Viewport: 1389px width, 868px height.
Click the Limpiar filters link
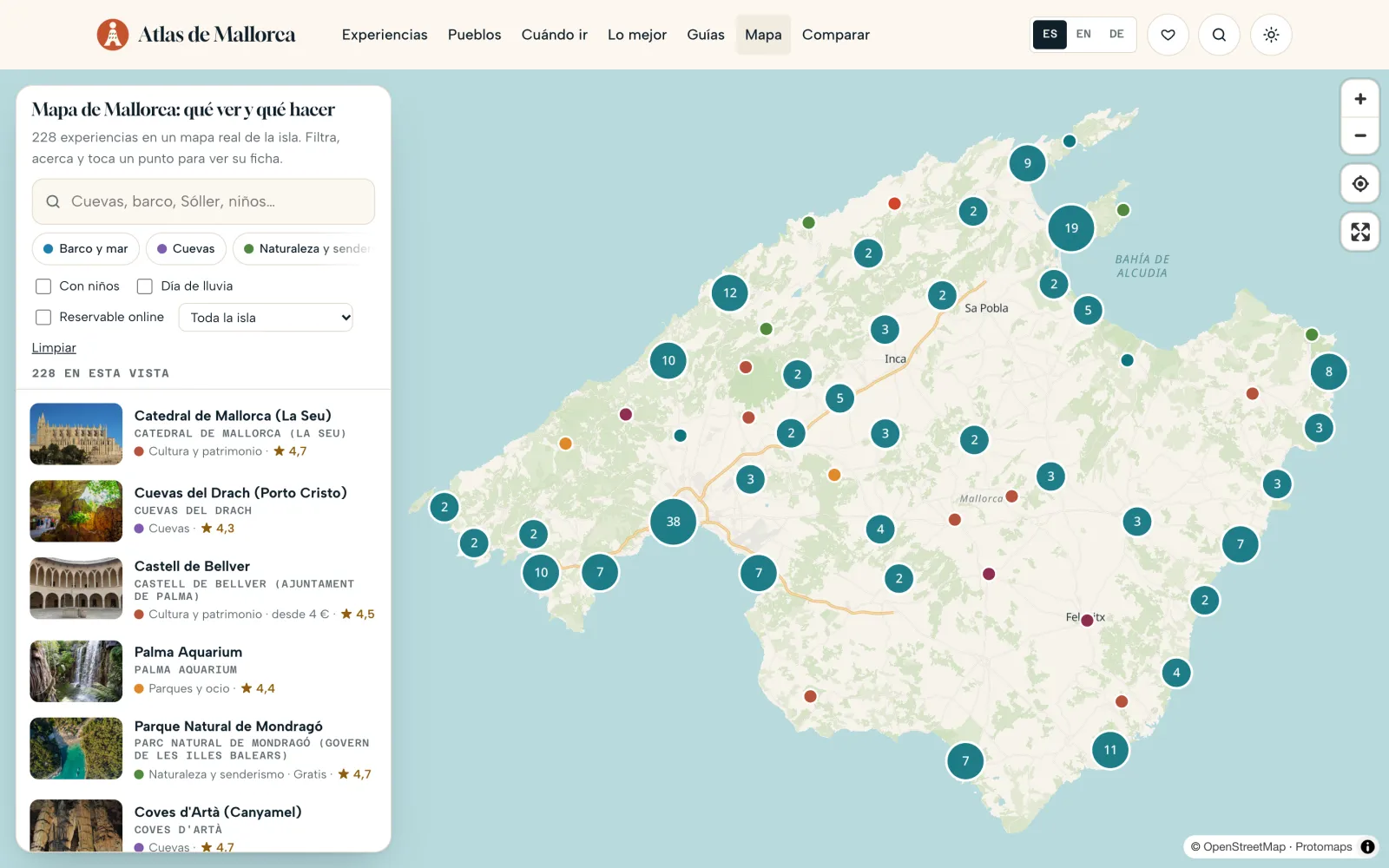(54, 348)
